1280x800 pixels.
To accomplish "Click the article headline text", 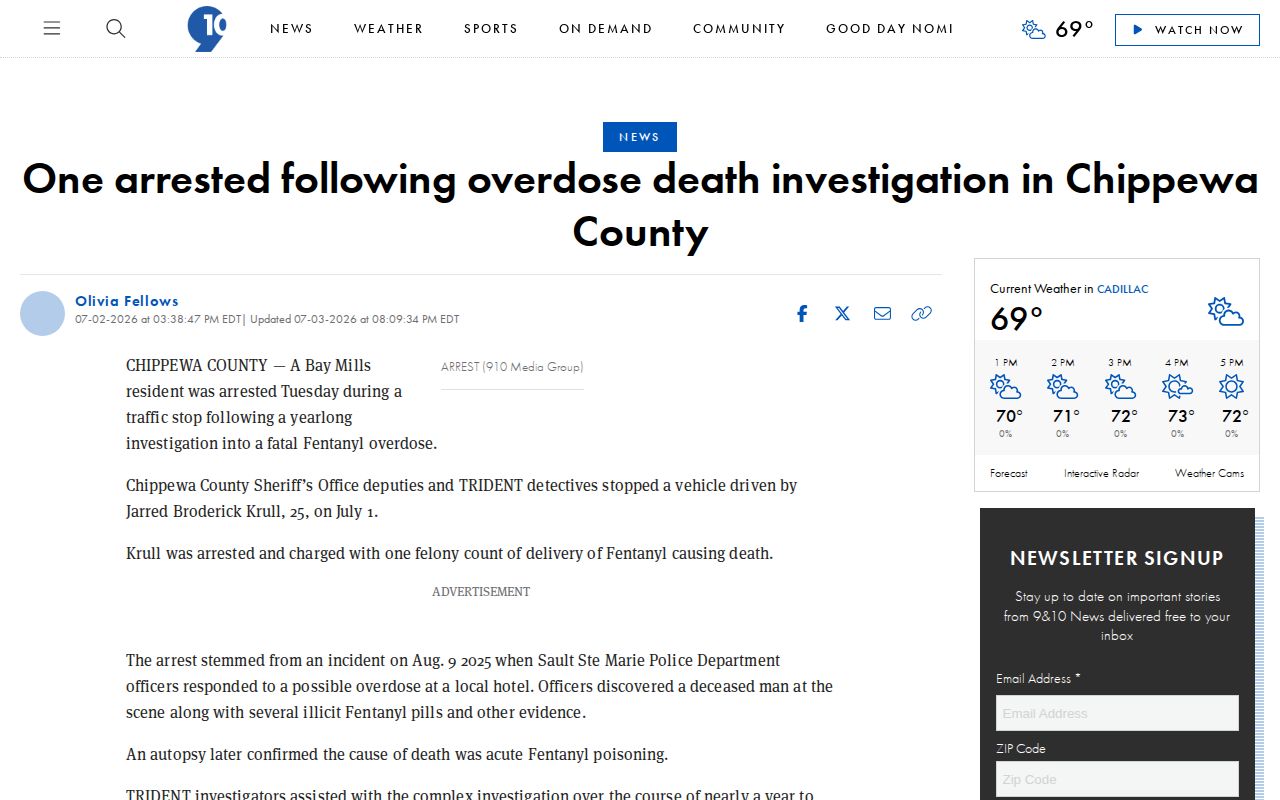I will (x=640, y=205).
